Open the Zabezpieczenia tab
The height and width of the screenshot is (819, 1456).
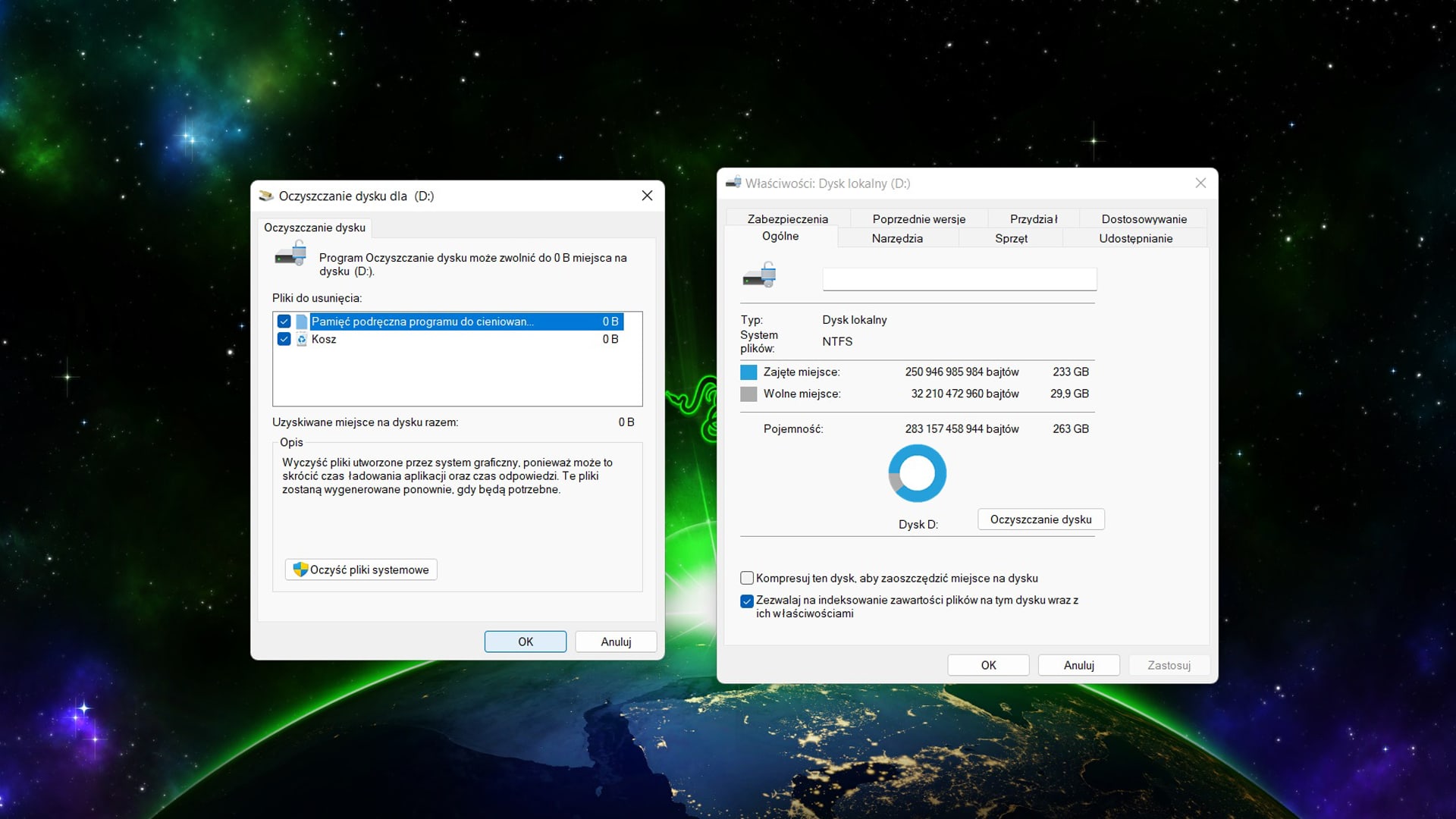coord(788,218)
